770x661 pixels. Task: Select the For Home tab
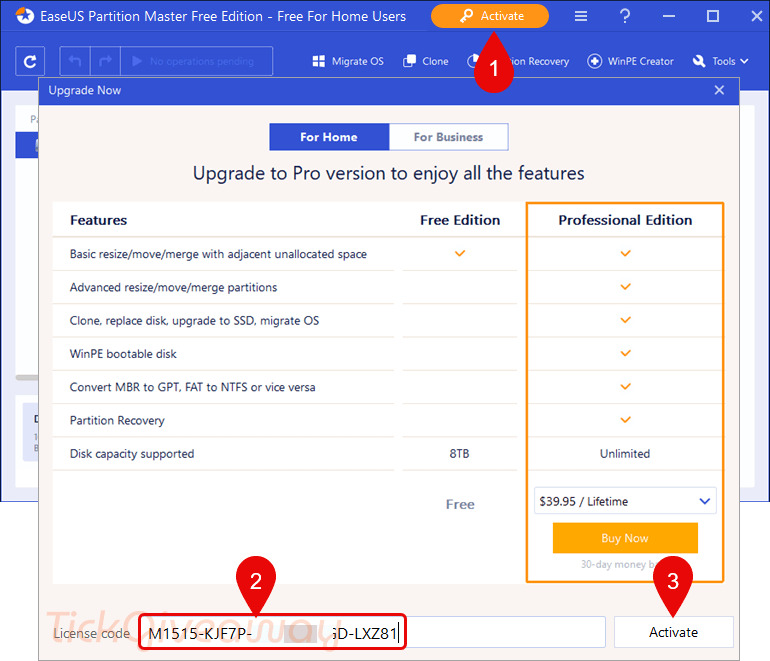coord(329,137)
